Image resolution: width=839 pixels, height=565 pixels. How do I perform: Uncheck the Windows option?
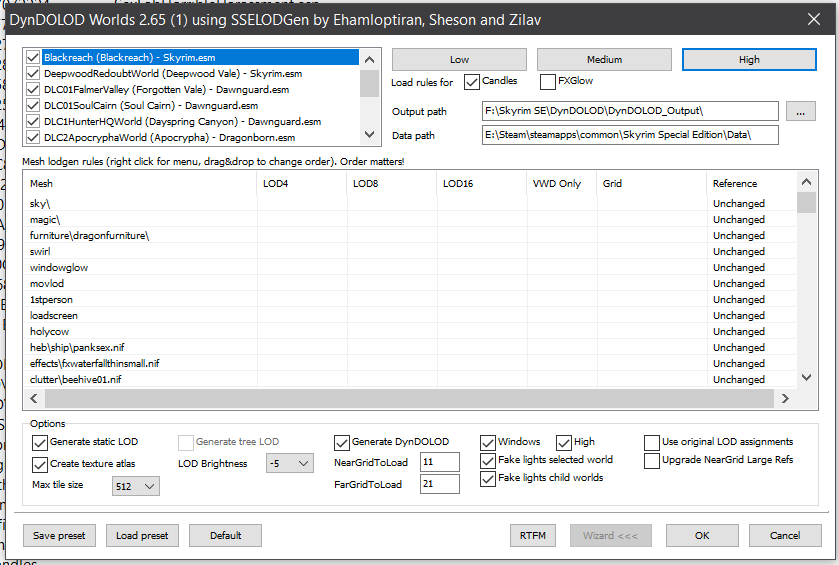point(487,442)
